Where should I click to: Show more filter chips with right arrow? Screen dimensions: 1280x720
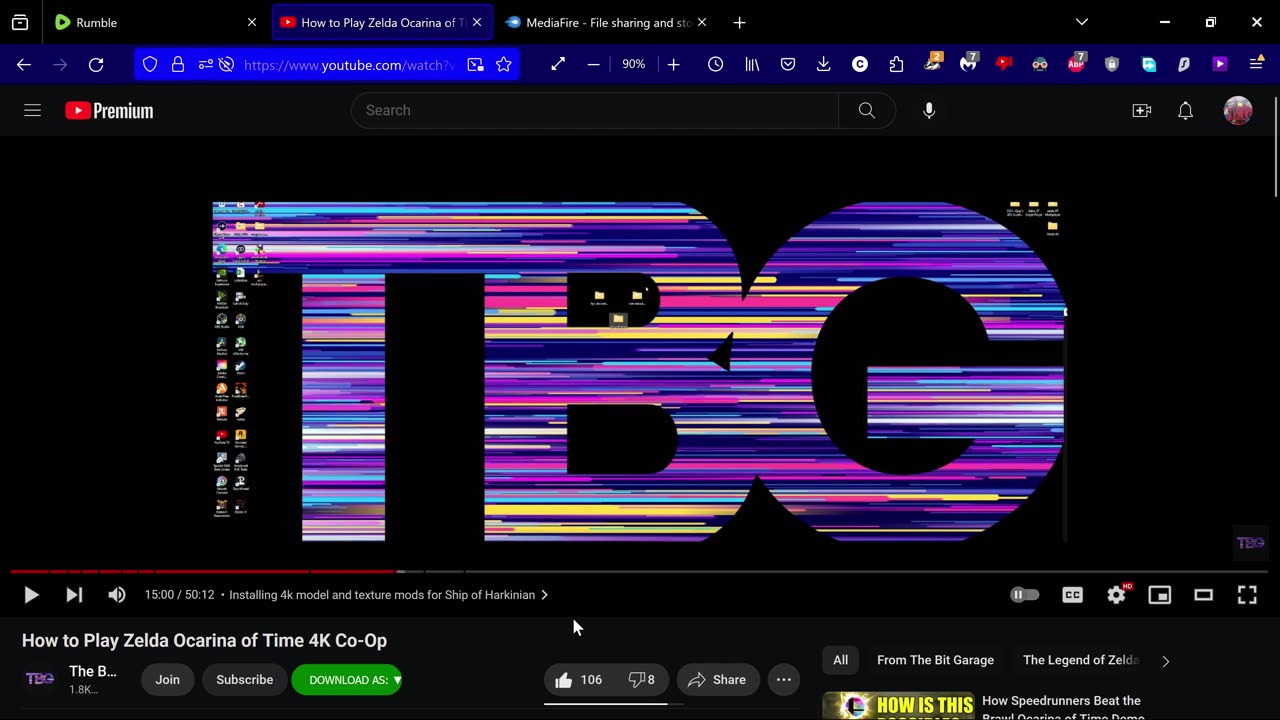[x=1165, y=661]
